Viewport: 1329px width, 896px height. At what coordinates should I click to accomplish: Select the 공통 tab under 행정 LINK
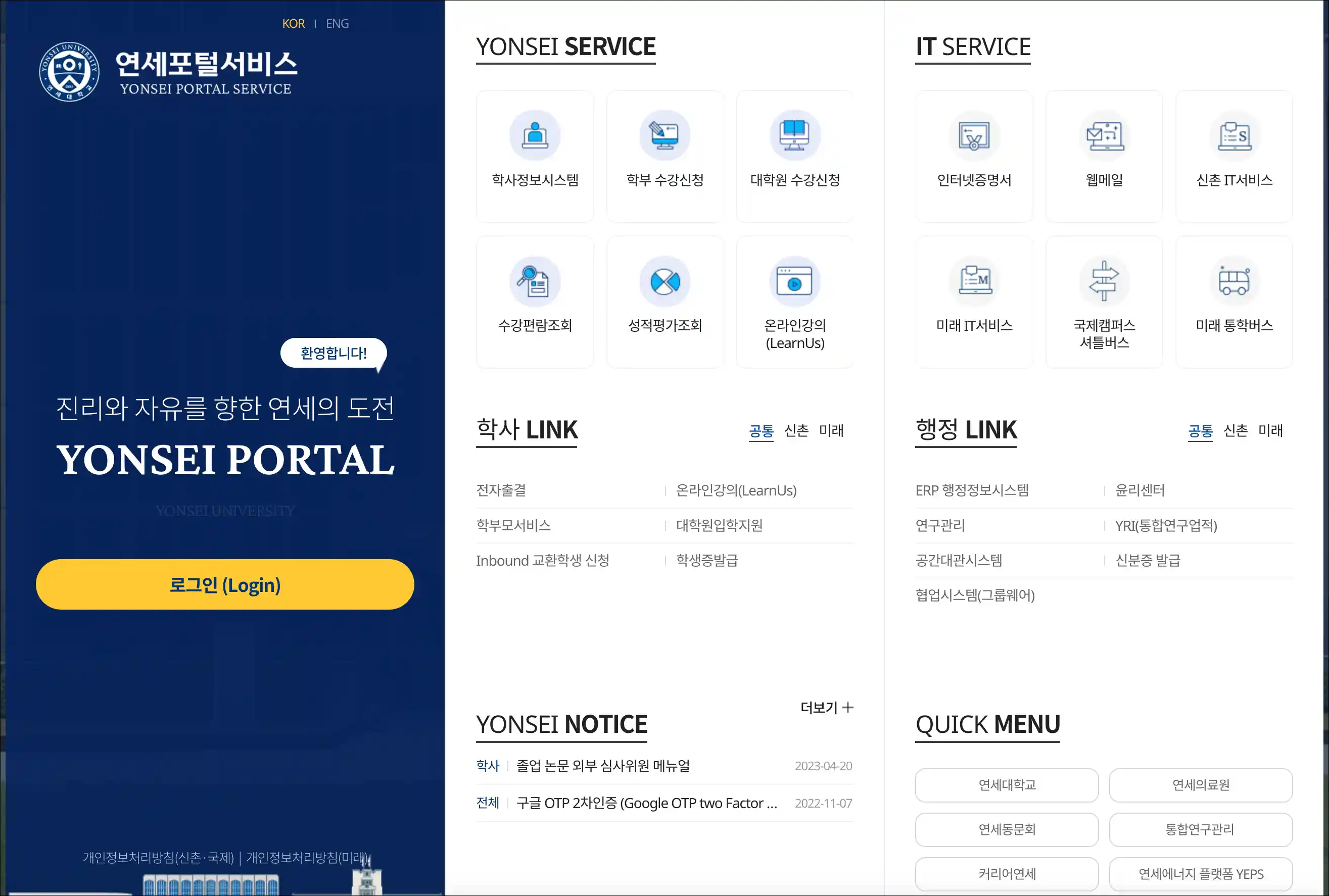point(1200,431)
